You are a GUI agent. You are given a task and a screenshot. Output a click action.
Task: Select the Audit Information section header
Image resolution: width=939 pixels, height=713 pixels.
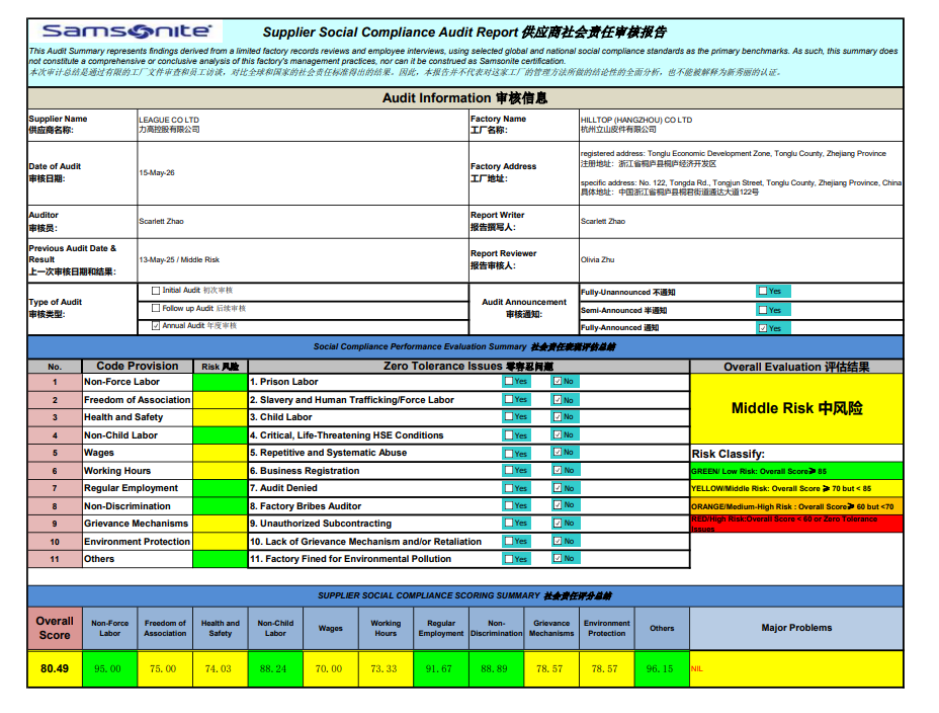[465, 98]
